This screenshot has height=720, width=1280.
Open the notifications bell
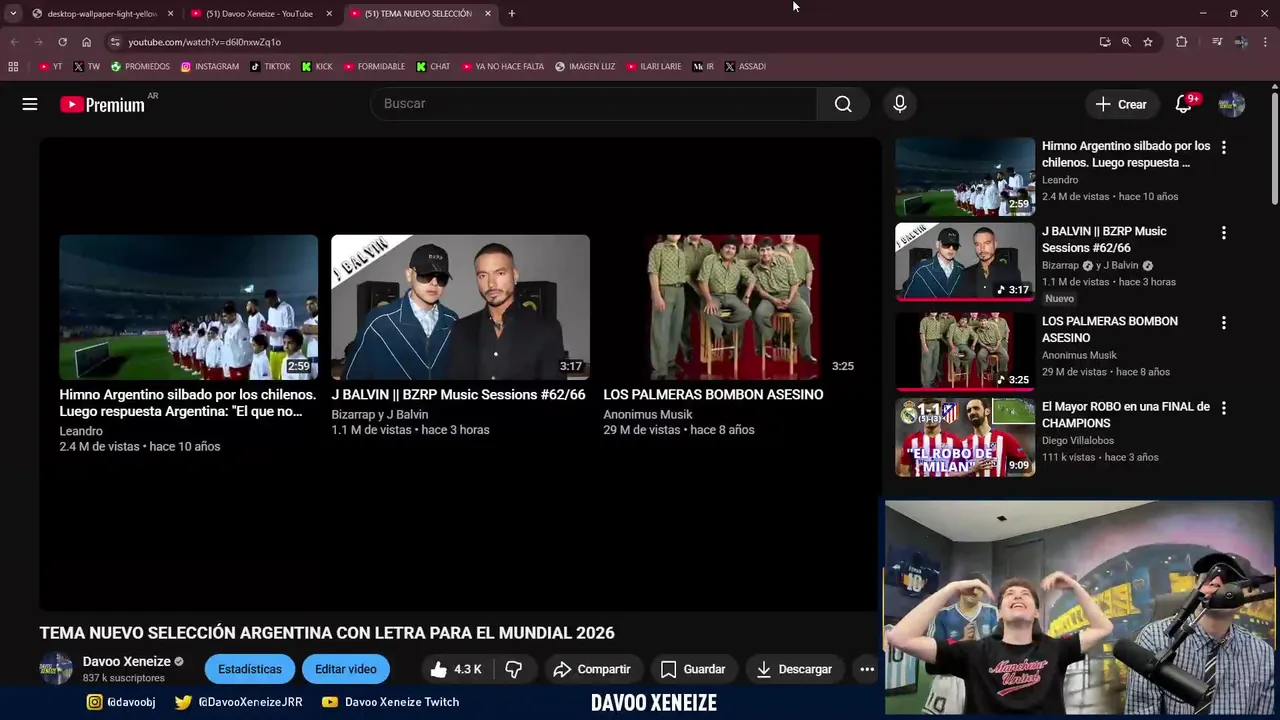[1183, 104]
